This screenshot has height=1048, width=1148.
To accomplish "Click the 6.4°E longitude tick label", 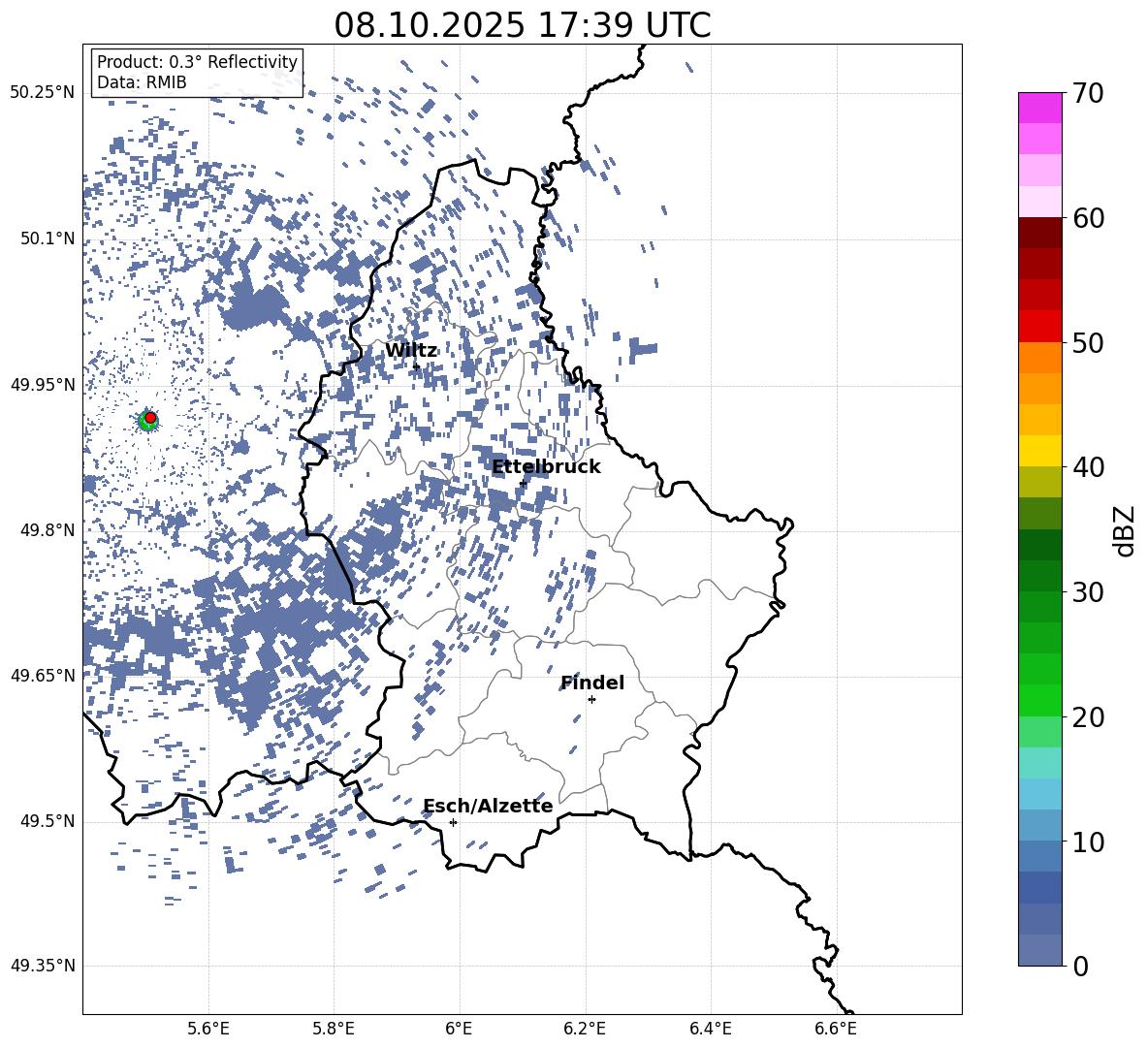I will (711, 1030).
